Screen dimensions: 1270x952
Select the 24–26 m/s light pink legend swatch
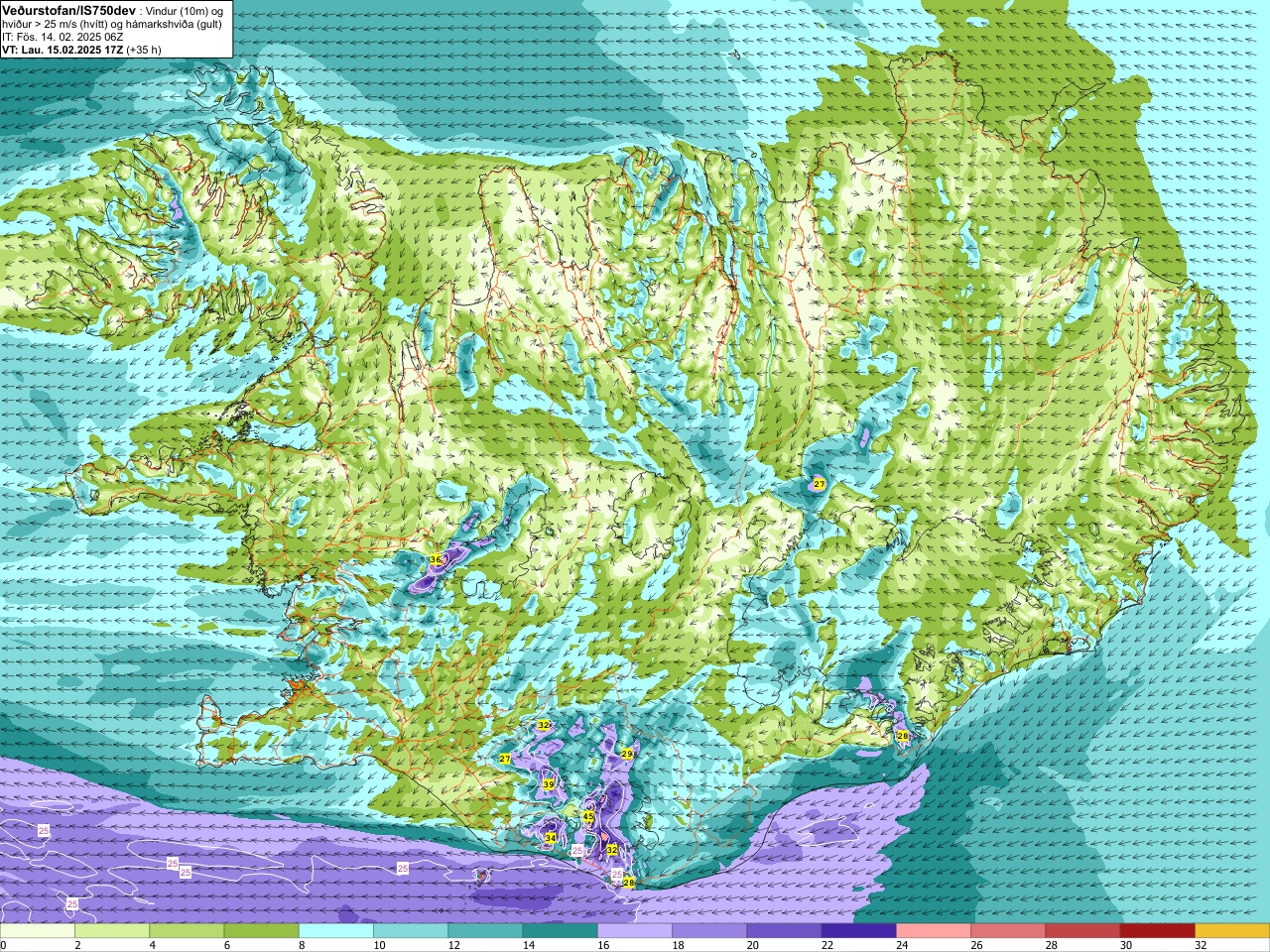[x=934, y=931]
